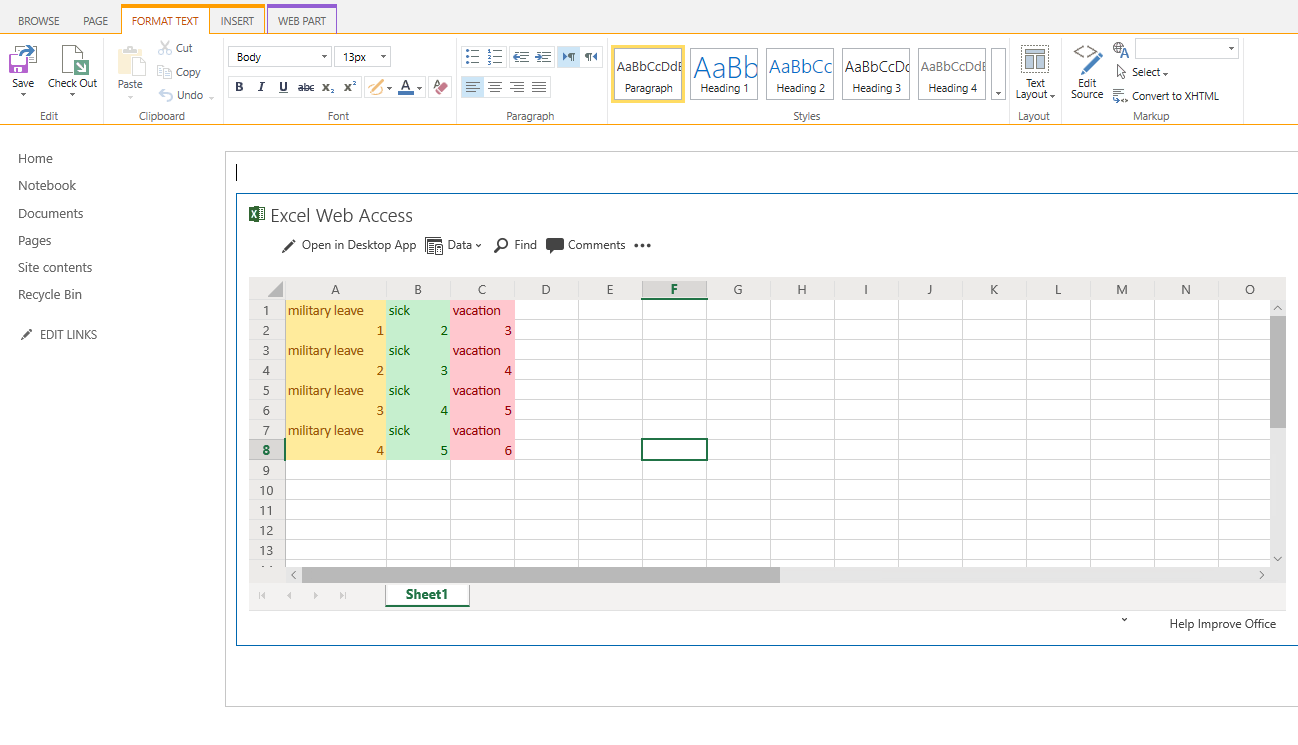
Task: Clear formatting with the eraser icon
Action: [x=441, y=87]
